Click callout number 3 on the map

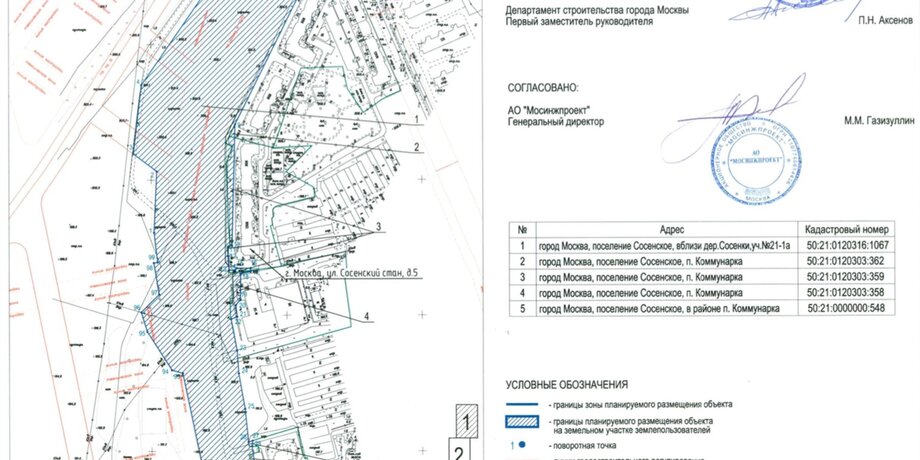(x=380, y=228)
